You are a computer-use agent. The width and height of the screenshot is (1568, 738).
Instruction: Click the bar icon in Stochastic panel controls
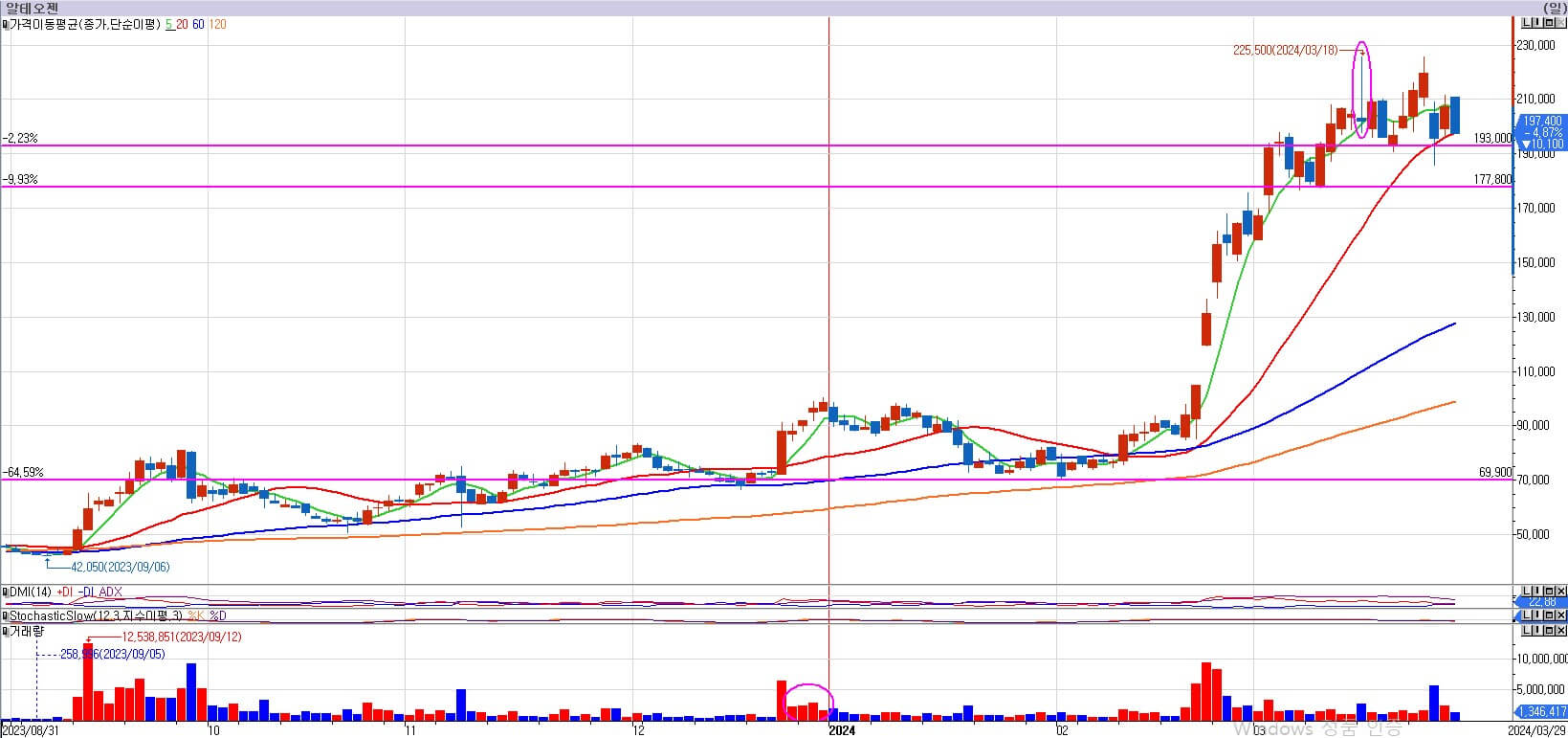tap(1538, 615)
